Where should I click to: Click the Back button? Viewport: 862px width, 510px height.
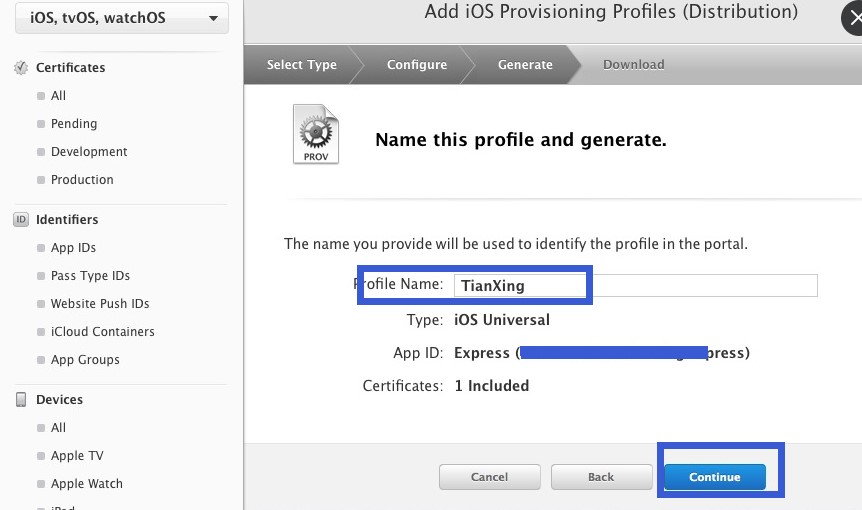[x=601, y=477]
